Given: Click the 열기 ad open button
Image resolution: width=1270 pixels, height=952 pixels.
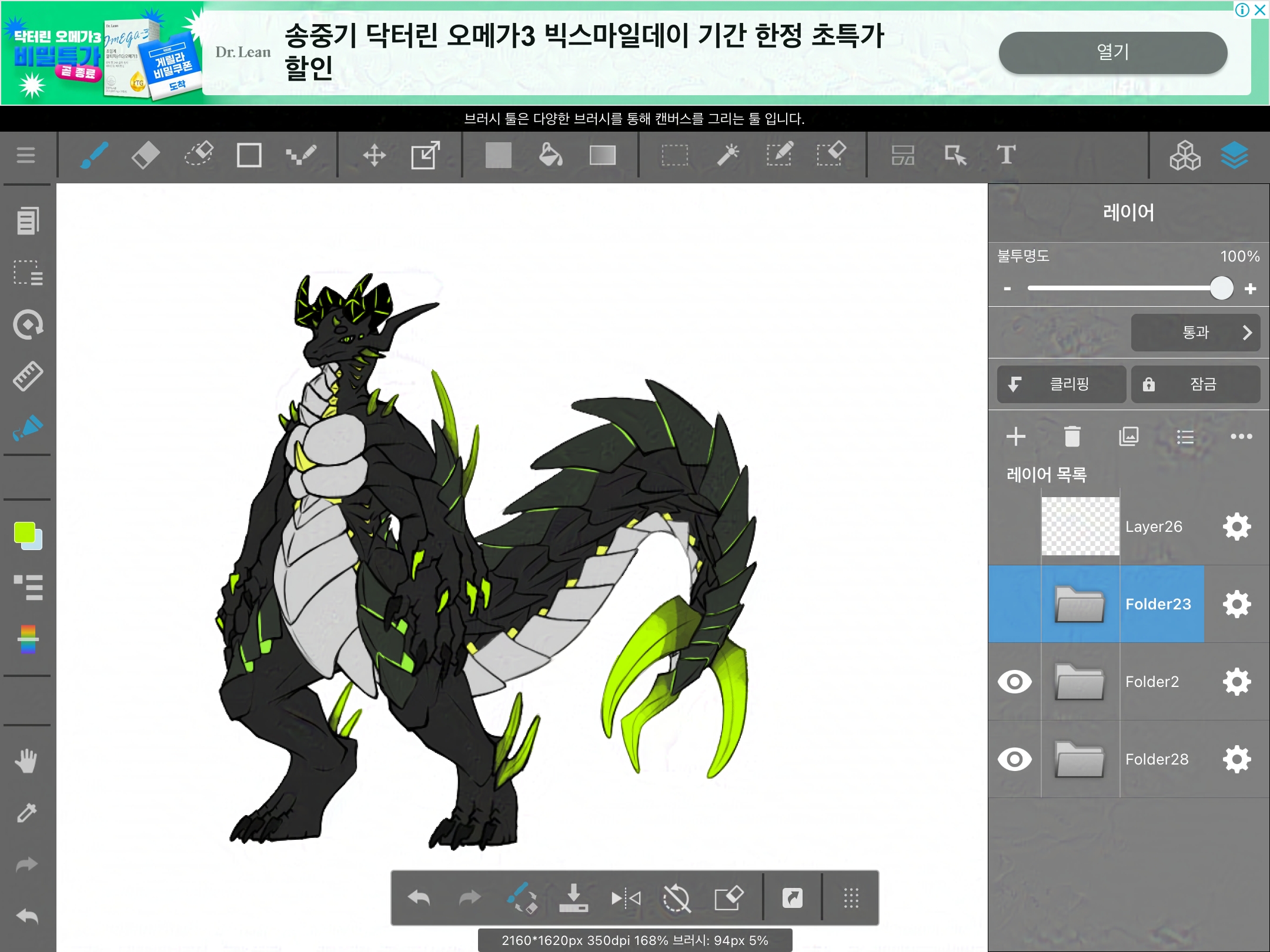Looking at the screenshot, I should pos(1112,52).
